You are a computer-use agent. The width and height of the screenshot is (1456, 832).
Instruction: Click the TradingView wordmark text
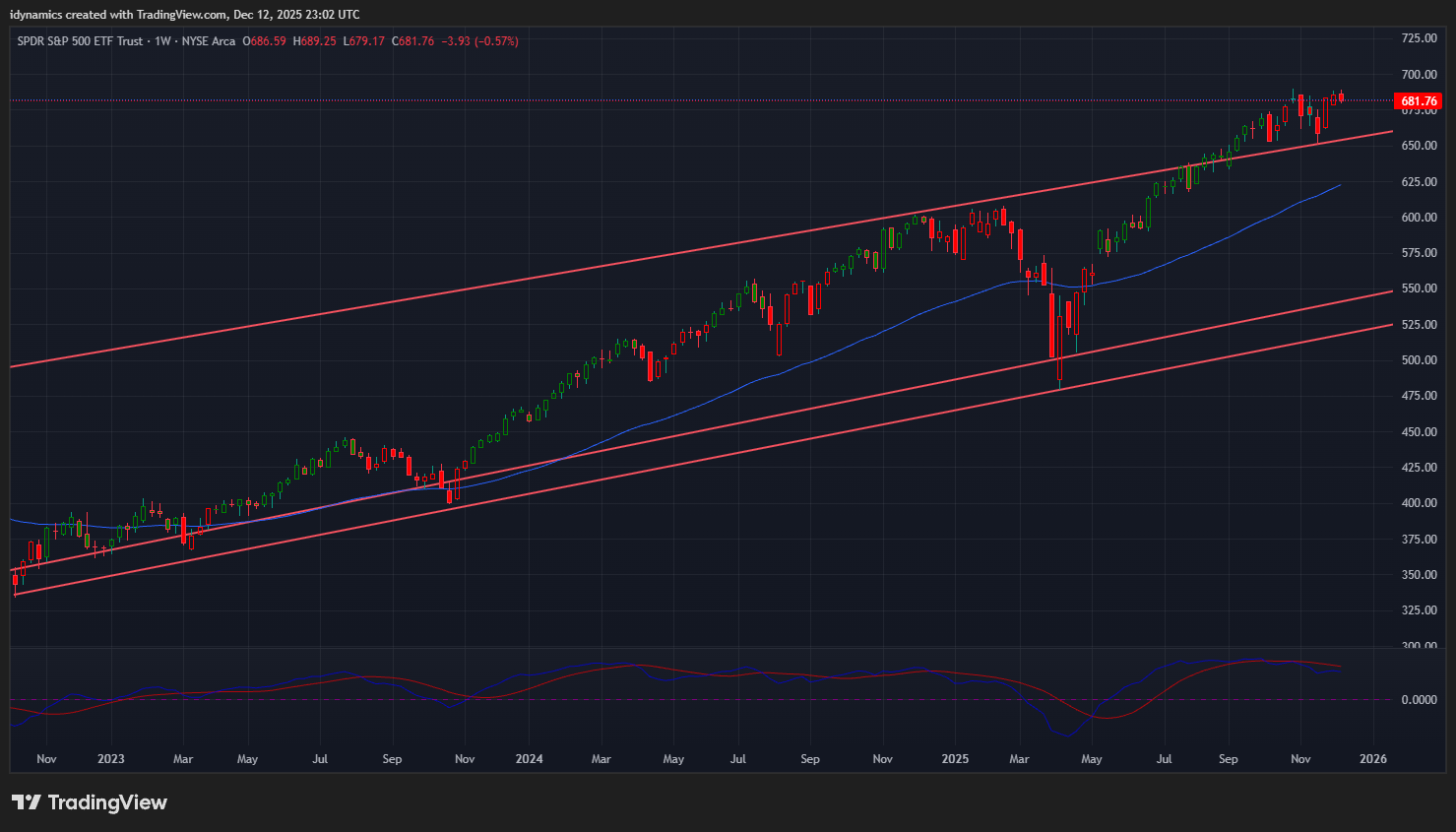coord(107,802)
